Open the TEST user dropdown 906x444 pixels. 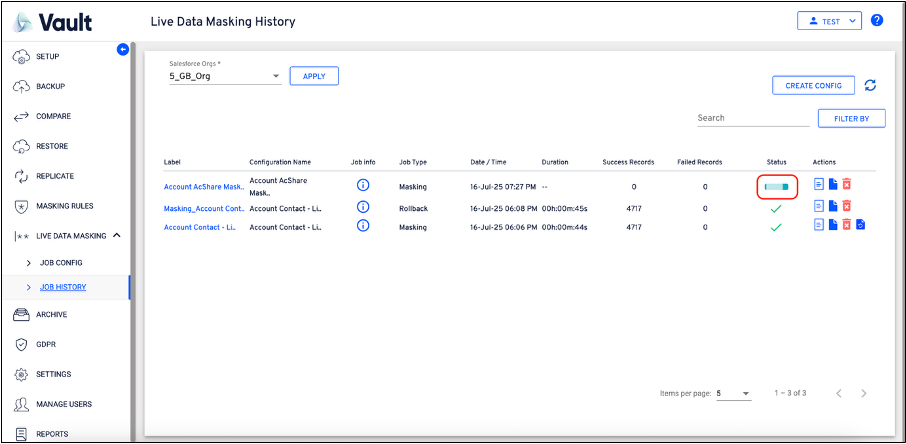pyautogui.click(x=828, y=20)
